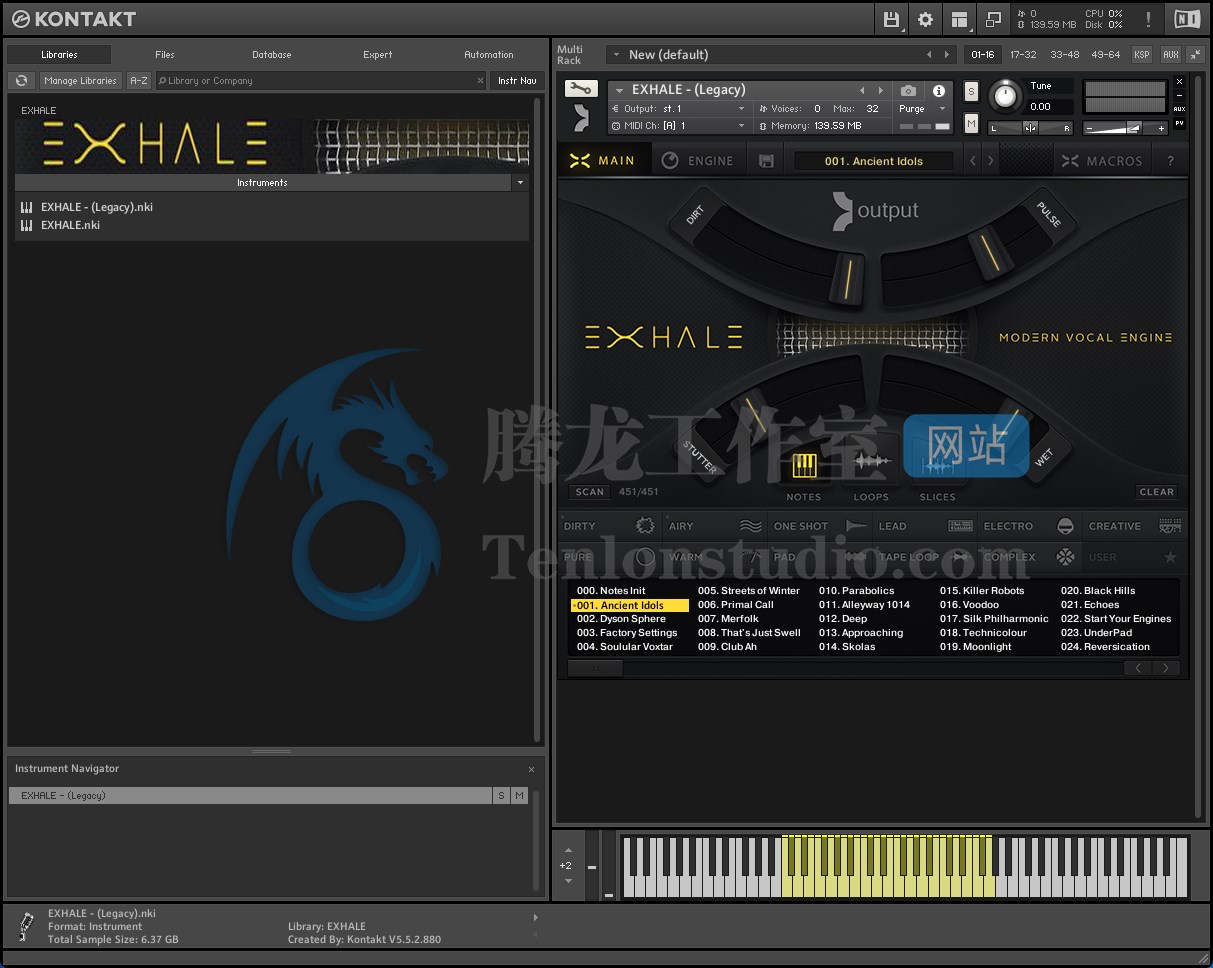
Task: Click the AUX button in rack header
Action: (1171, 55)
